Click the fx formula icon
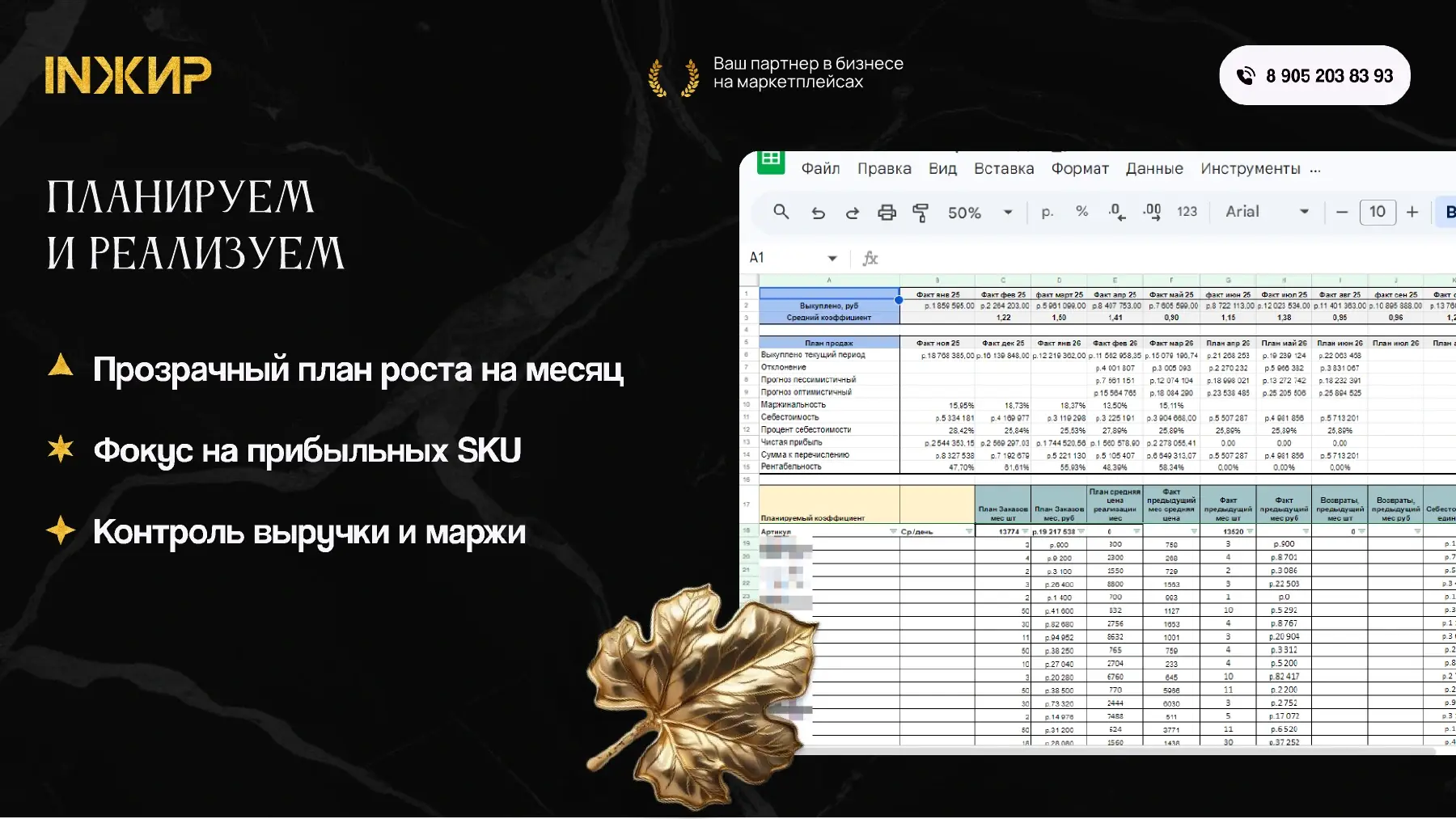The height and width of the screenshot is (819, 1456). [x=870, y=258]
